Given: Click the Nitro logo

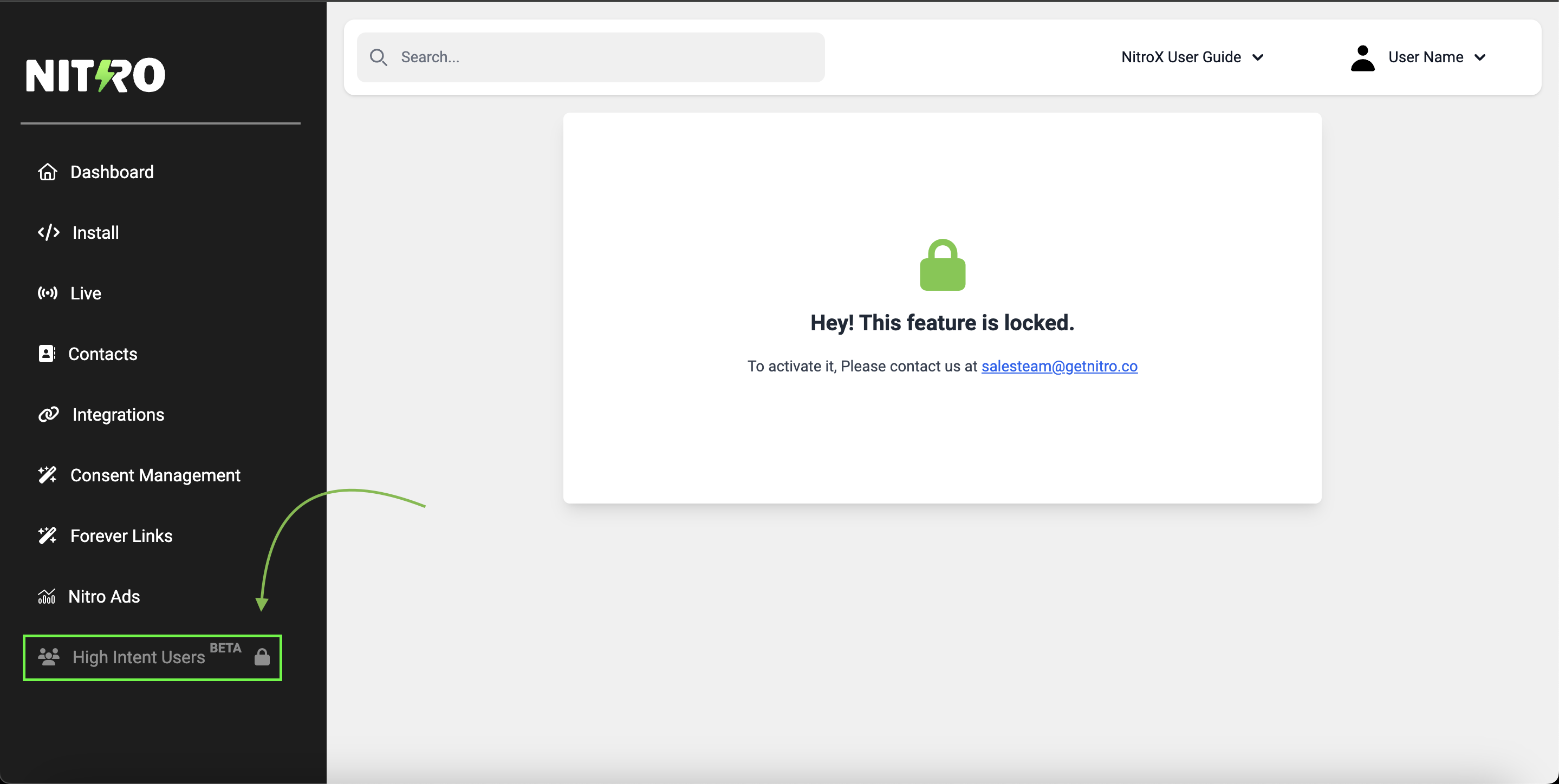Looking at the screenshot, I should (96, 76).
